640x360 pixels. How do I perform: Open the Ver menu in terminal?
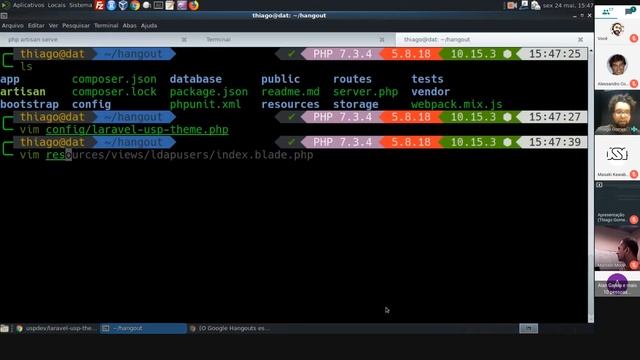point(53,25)
